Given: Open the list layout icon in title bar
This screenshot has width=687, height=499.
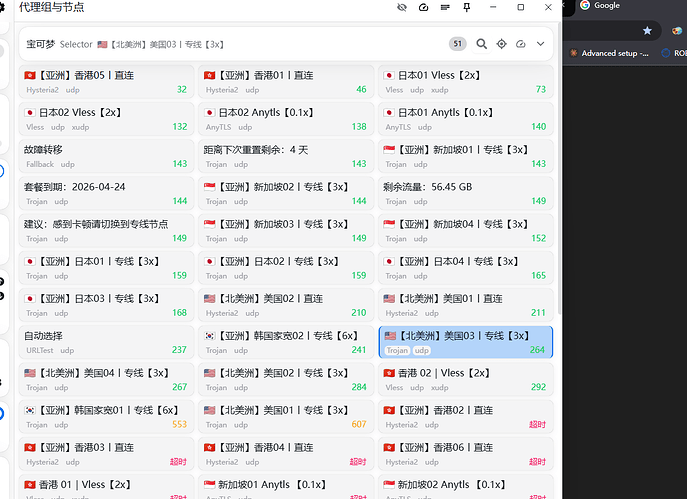Looking at the screenshot, I should [445, 7].
